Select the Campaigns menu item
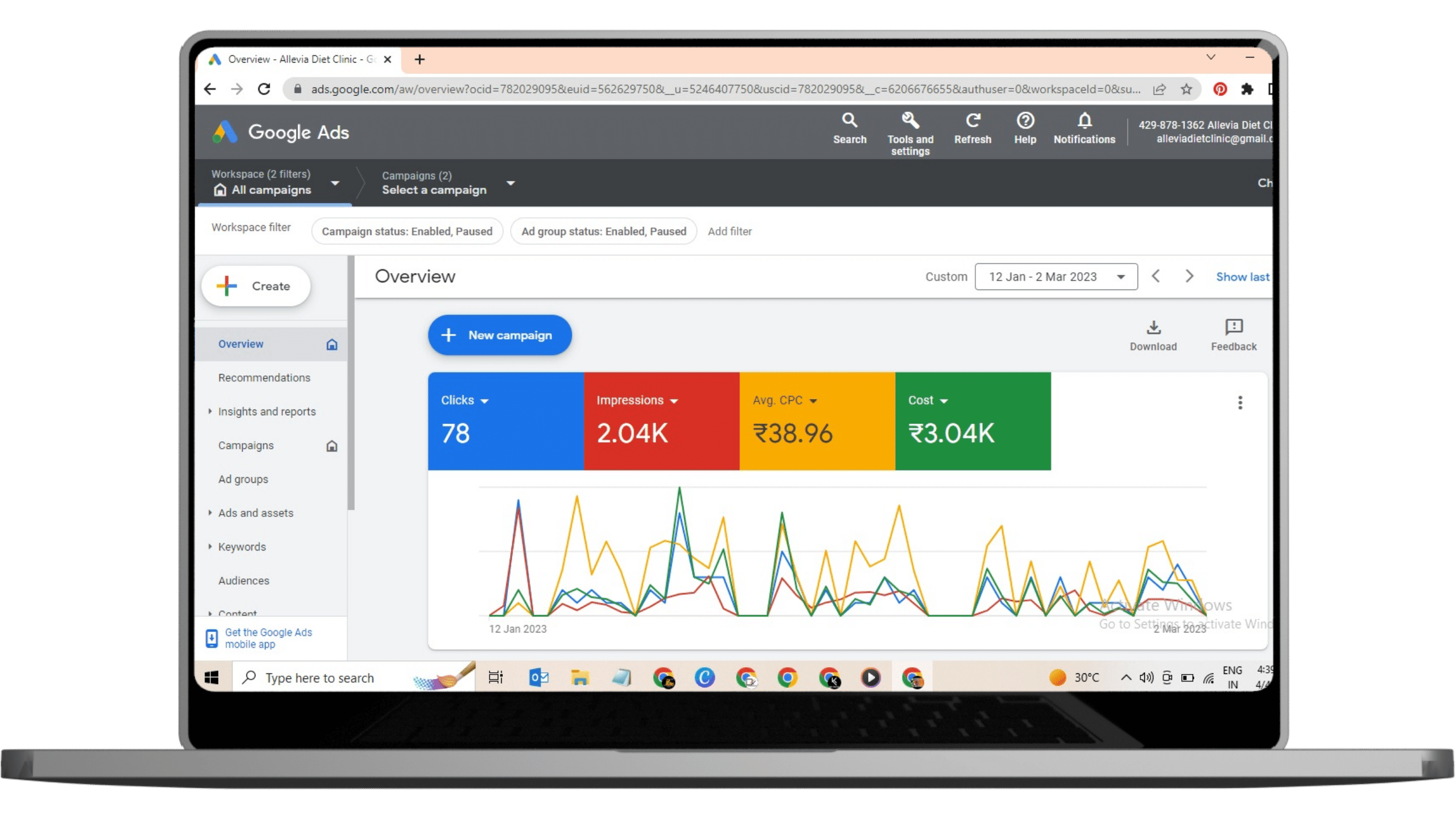The image size is (1456, 819). pos(246,445)
